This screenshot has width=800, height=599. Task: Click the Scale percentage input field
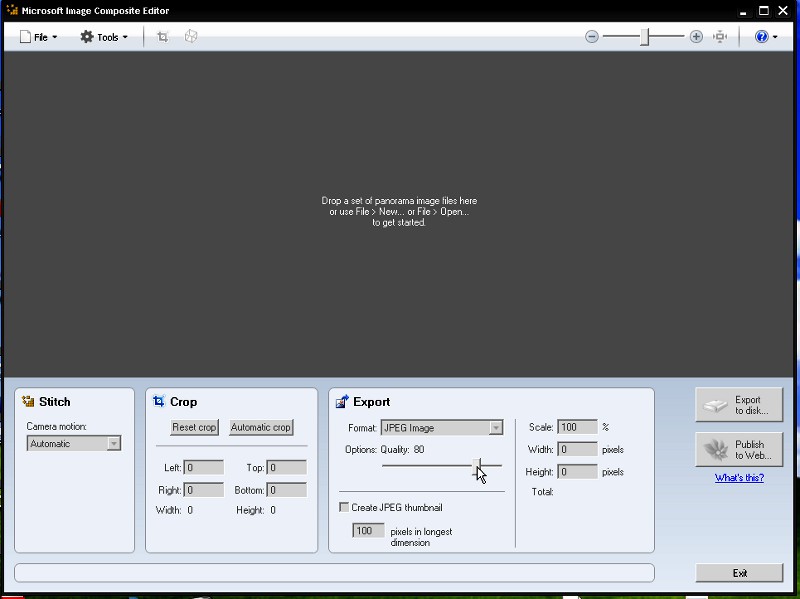coord(577,428)
